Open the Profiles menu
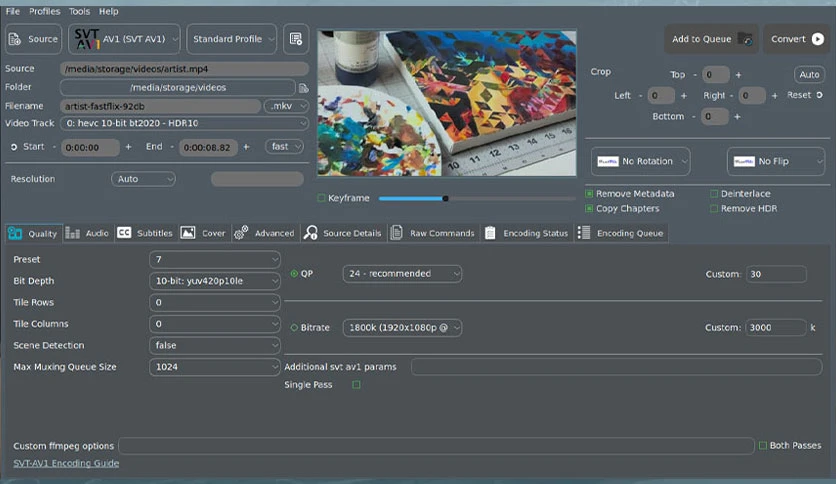Viewport: 836px width, 484px height. point(44,11)
